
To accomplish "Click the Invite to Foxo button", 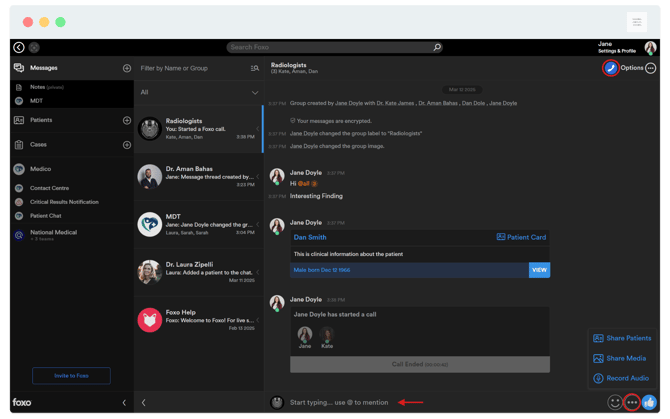I will point(71,375).
